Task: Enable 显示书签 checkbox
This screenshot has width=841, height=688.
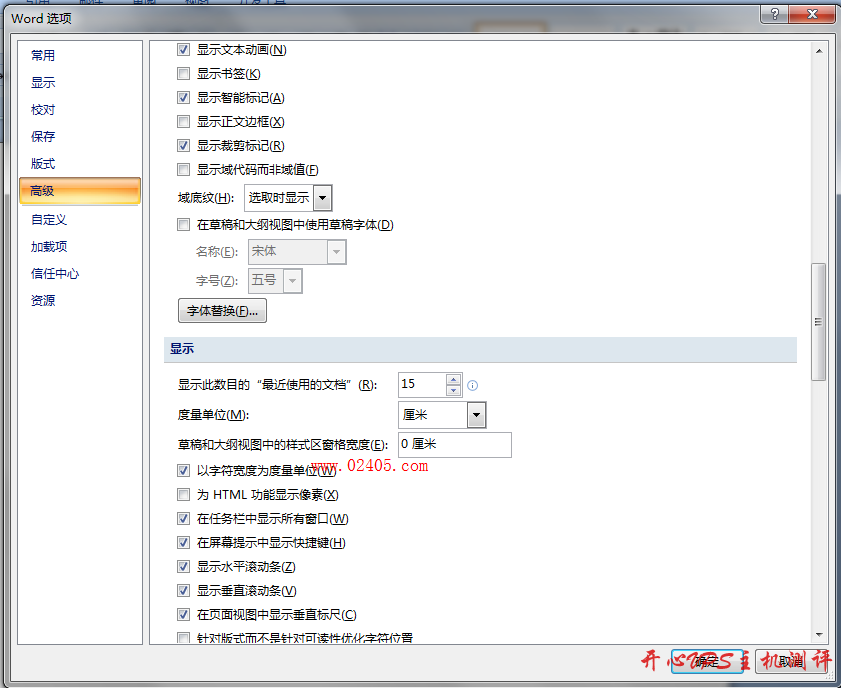Action: tap(183, 73)
